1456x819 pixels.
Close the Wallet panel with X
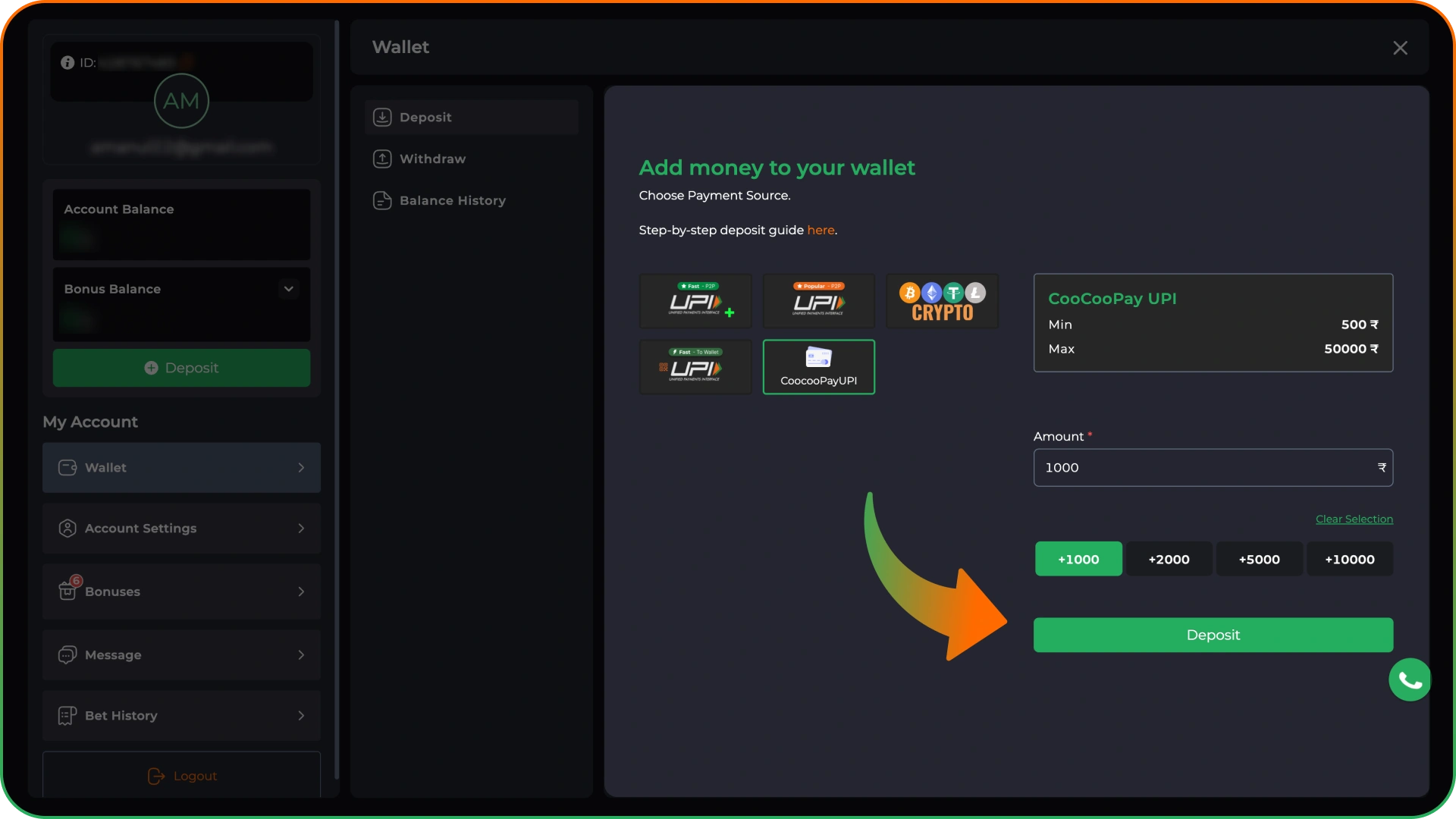(1400, 48)
